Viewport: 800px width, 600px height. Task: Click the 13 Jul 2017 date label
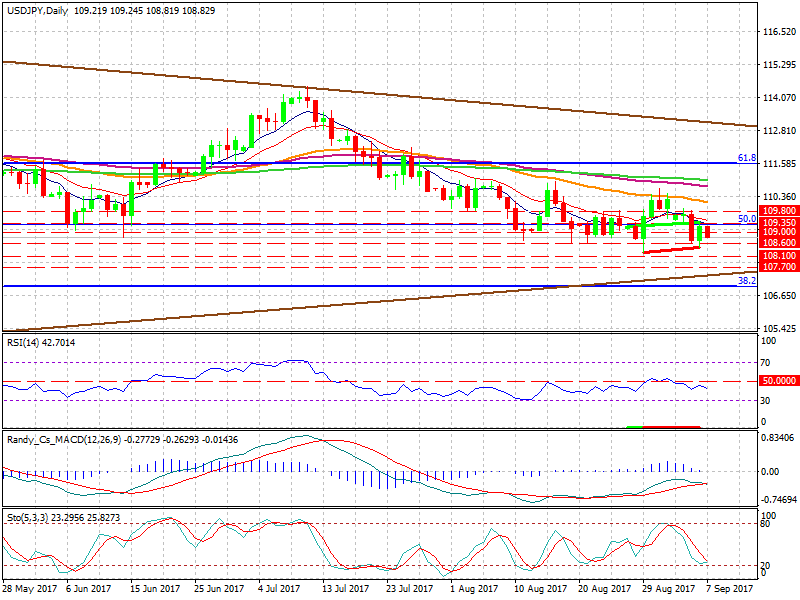345,588
